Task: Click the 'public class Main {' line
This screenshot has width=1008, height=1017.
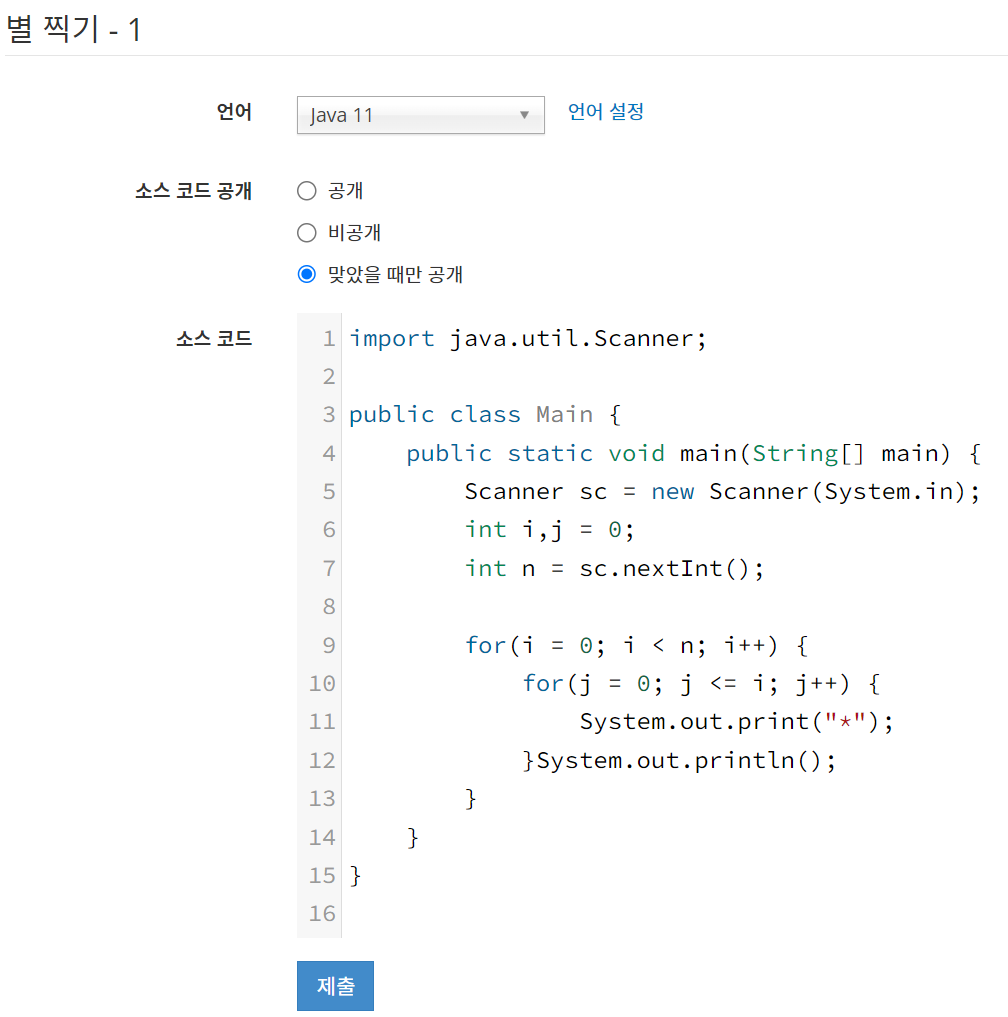Action: [485, 414]
